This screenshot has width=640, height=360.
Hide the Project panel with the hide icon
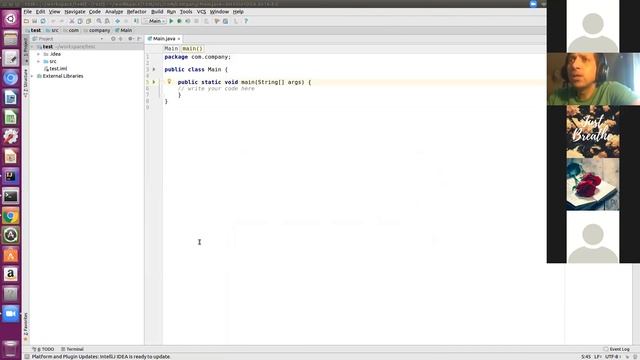point(139,39)
